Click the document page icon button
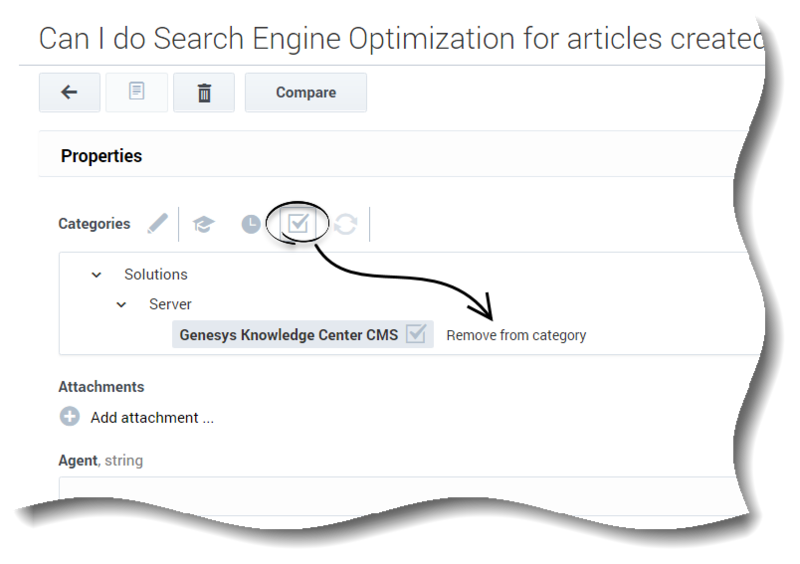This screenshot has width=800, height=564. [x=136, y=92]
